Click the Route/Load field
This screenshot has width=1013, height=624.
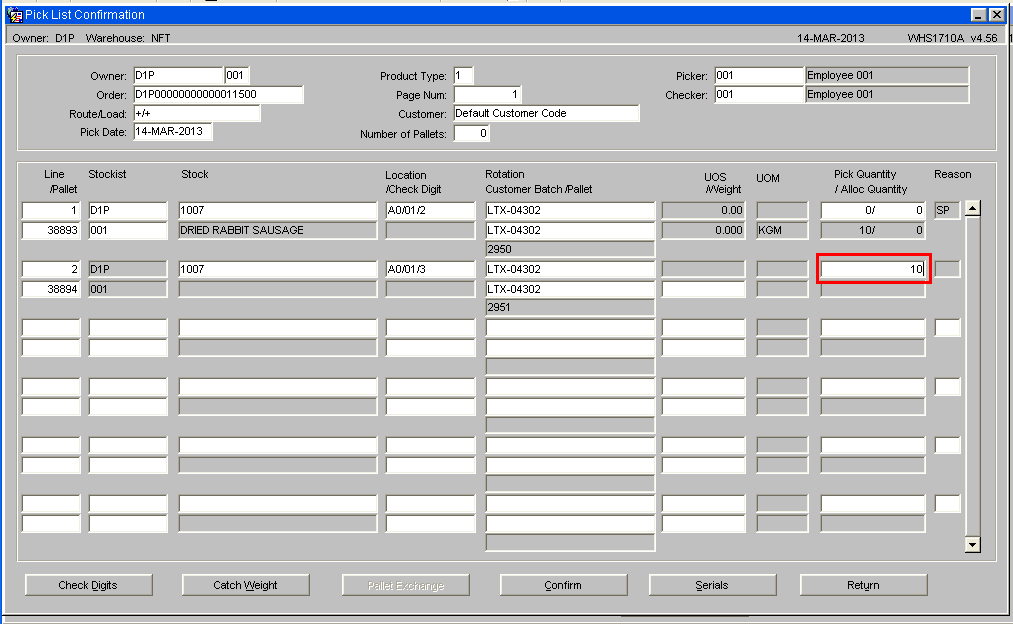(197, 113)
